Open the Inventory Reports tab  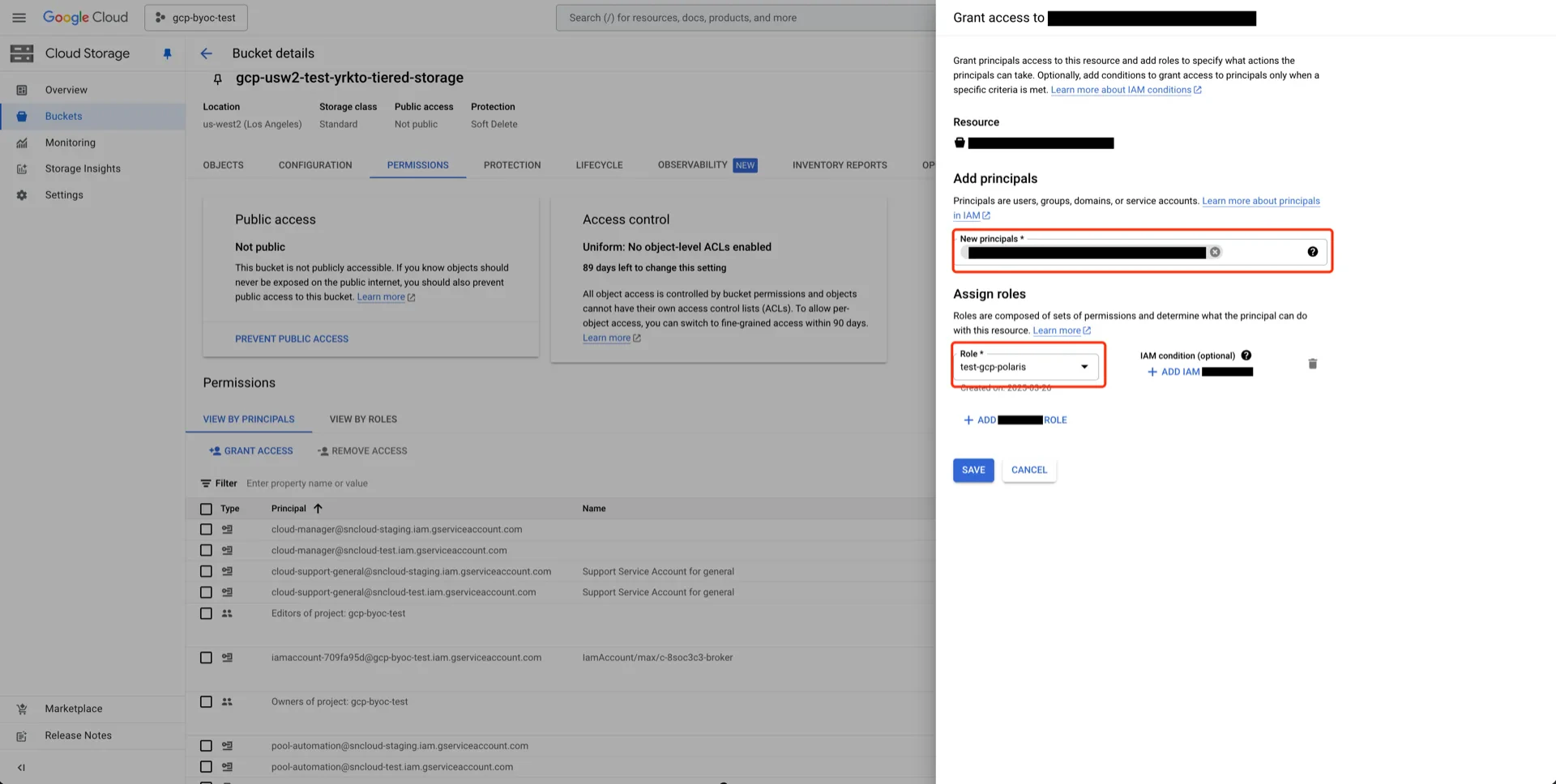(840, 165)
